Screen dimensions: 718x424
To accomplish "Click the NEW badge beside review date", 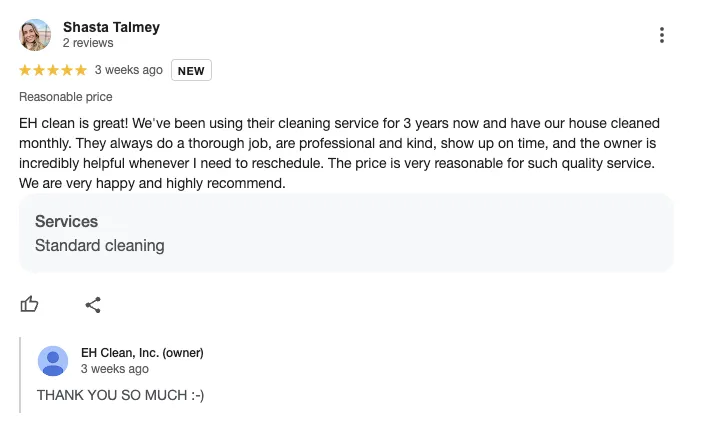I will click(x=191, y=71).
